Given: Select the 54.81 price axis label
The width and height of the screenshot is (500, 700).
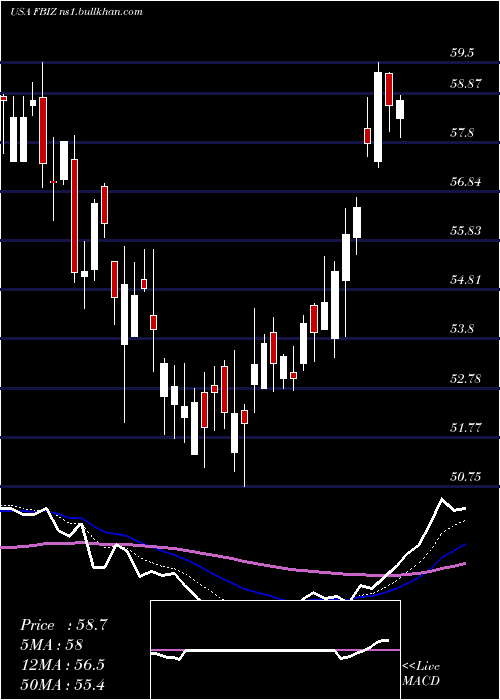Looking at the screenshot, I should point(466,280).
